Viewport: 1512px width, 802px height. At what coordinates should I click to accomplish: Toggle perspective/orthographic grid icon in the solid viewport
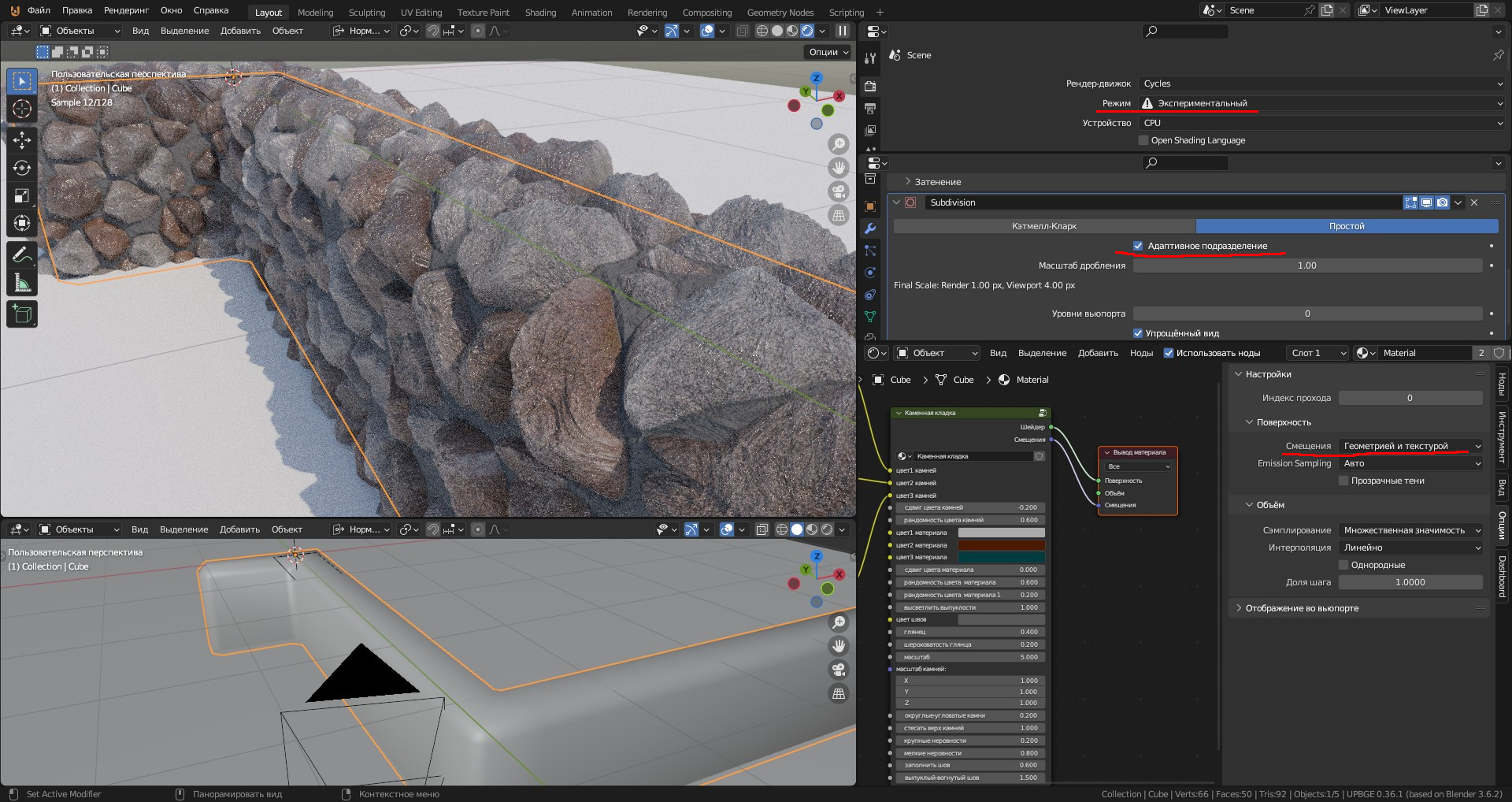839,693
